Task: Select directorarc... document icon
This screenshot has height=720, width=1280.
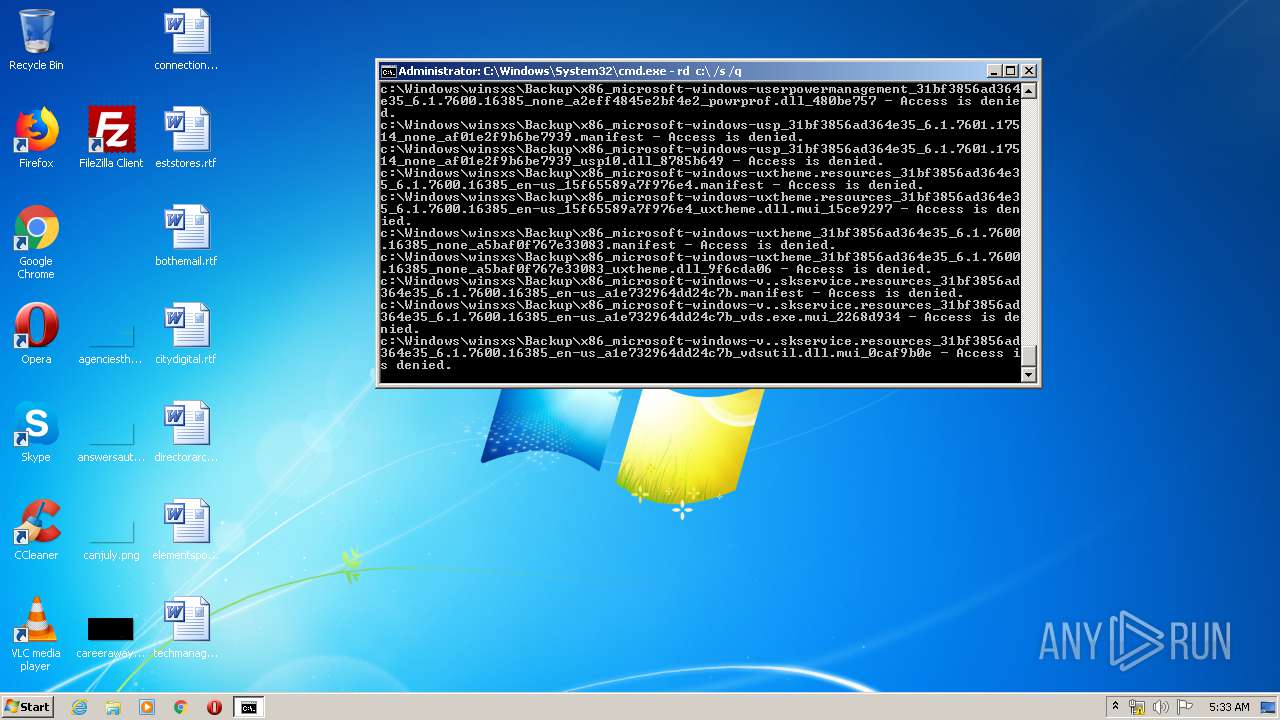Action: [186, 432]
